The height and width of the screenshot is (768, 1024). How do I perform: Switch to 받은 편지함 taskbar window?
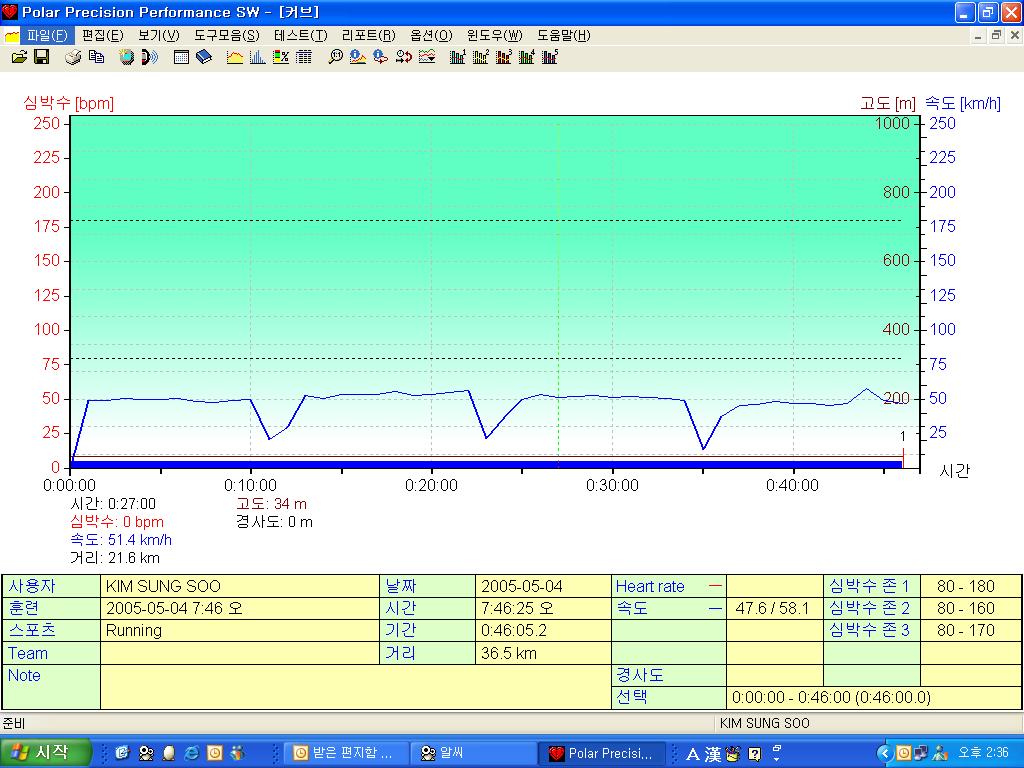tap(346, 753)
